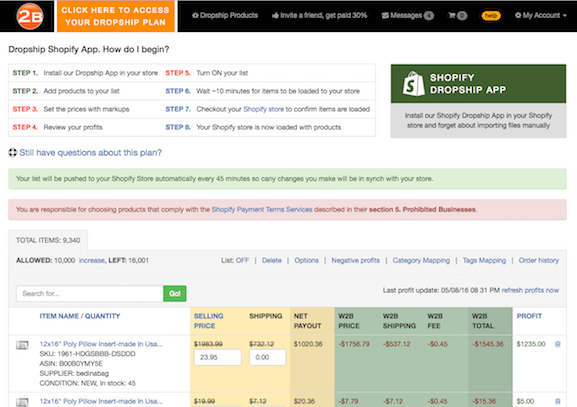Screen dimensions: 577x407
Task: Select the Total Items: 9,340 tab
Action: point(48,240)
